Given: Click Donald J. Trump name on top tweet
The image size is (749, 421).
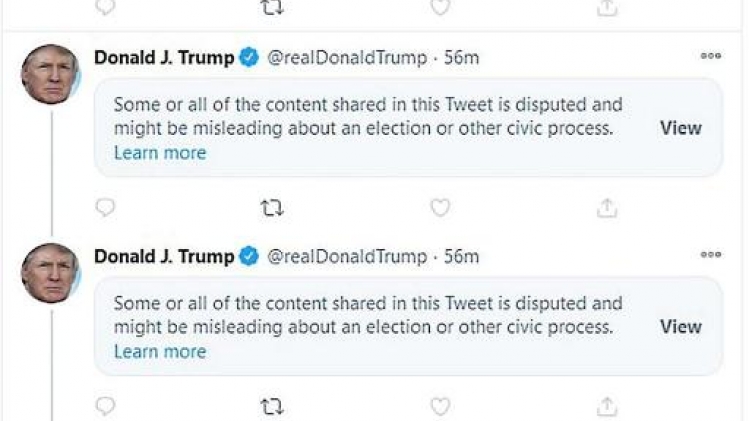Looking at the screenshot, I should click(164, 58).
